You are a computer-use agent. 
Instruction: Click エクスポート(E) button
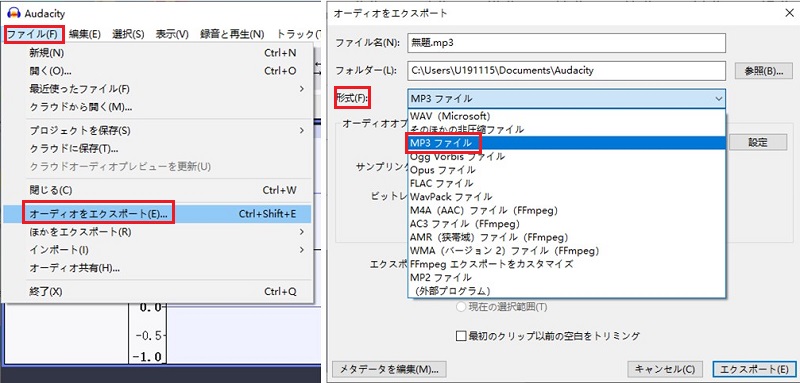click(x=754, y=369)
